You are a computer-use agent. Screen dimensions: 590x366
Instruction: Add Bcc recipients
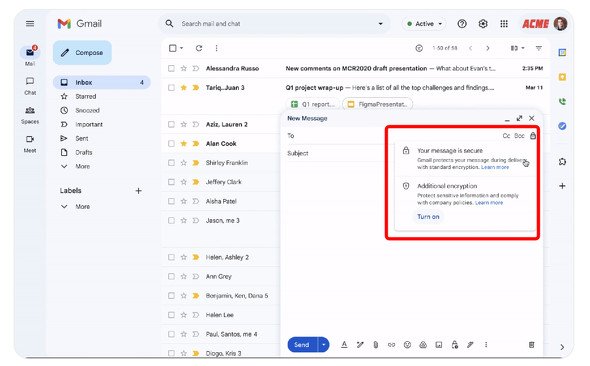(x=519, y=135)
